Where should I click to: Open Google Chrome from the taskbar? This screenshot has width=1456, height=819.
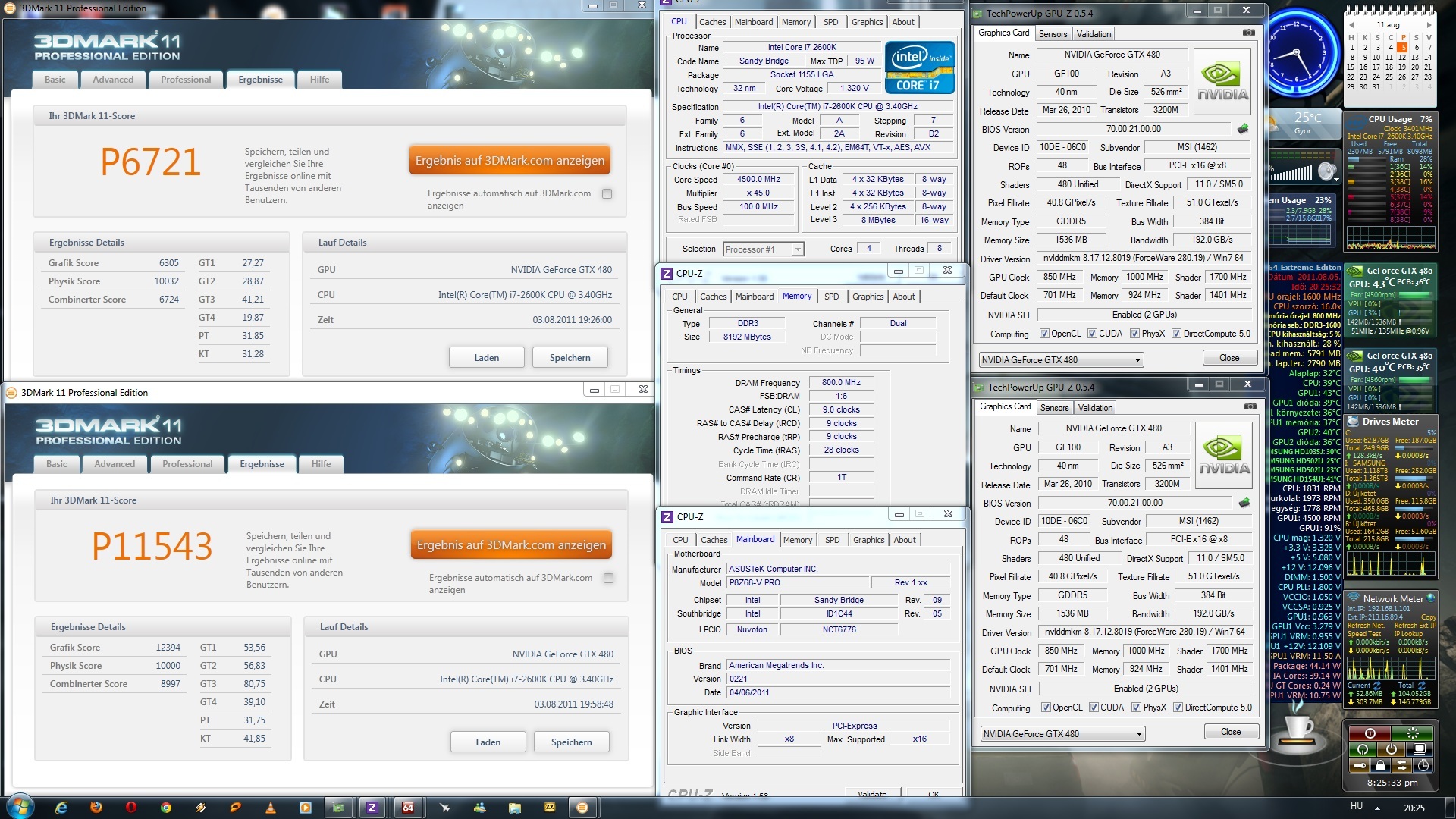pyautogui.click(x=166, y=808)
